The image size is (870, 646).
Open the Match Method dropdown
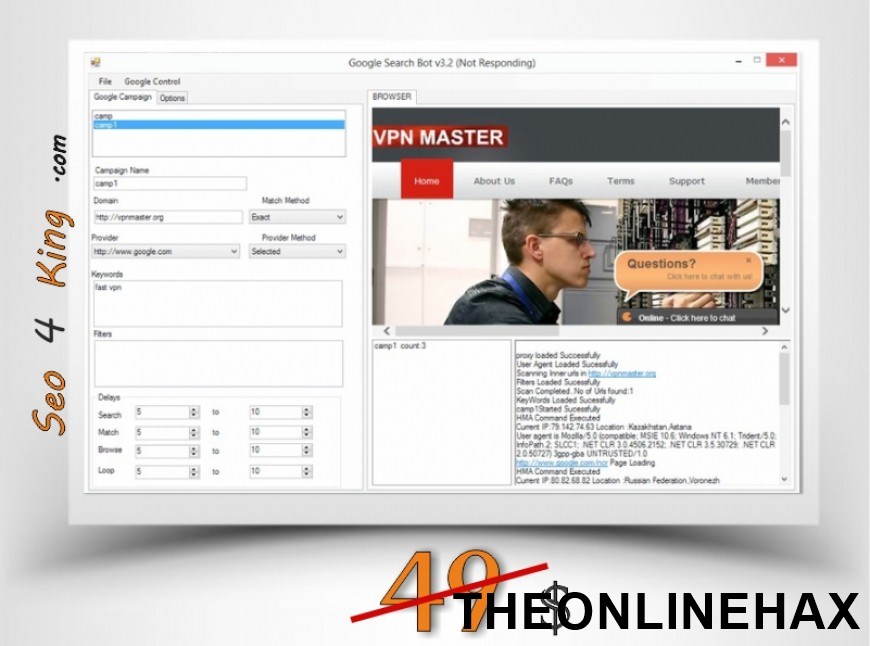(297, 217)
